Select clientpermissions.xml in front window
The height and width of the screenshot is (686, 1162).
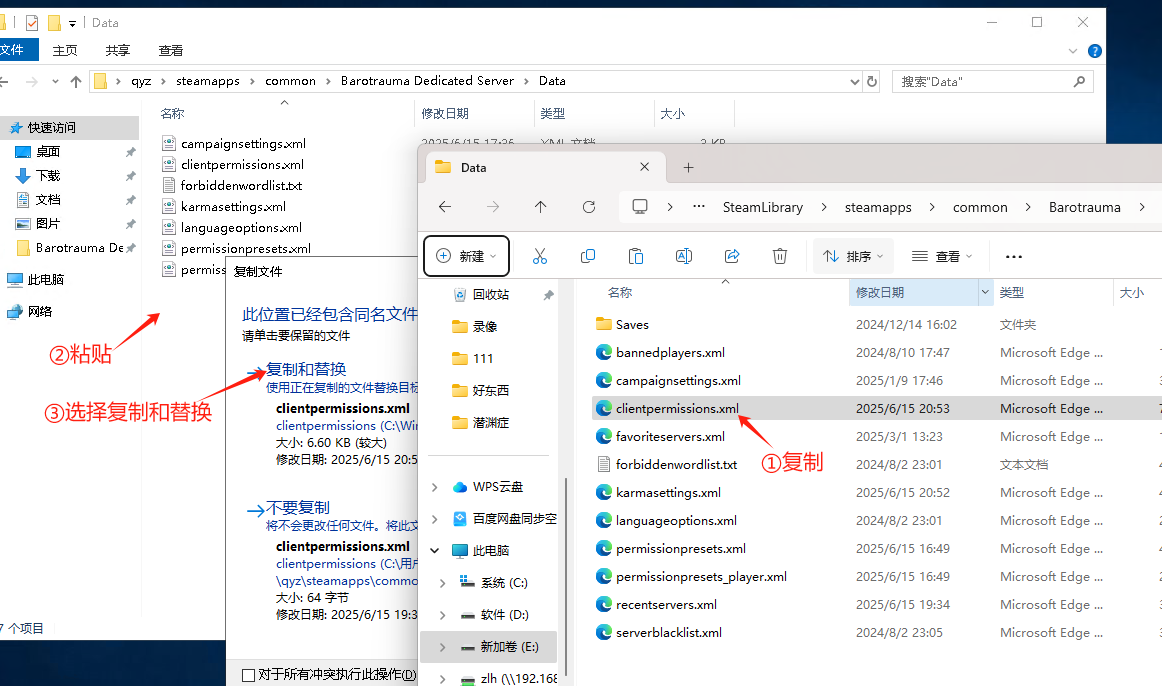pyautogui.click(x=677, y=409)
